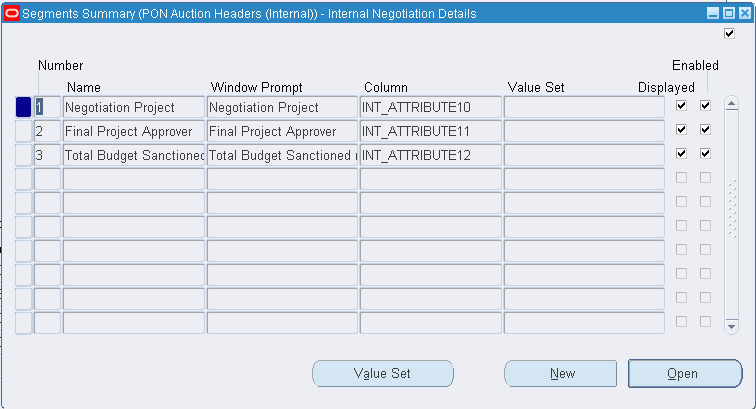Toggle Enabled checkbox for Final Project Approver
Screen dimensions: 756x409
[x=705, y=129]
